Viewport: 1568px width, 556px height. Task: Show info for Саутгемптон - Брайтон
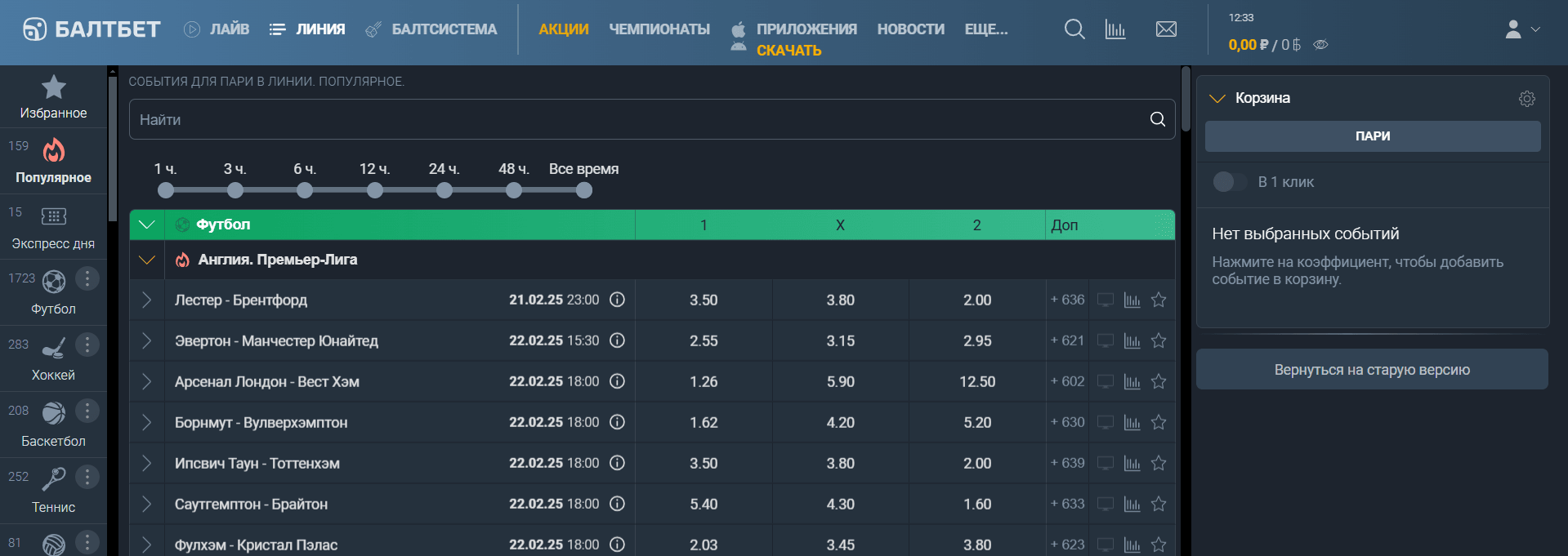pyautogui.click(x=618, y=504)
